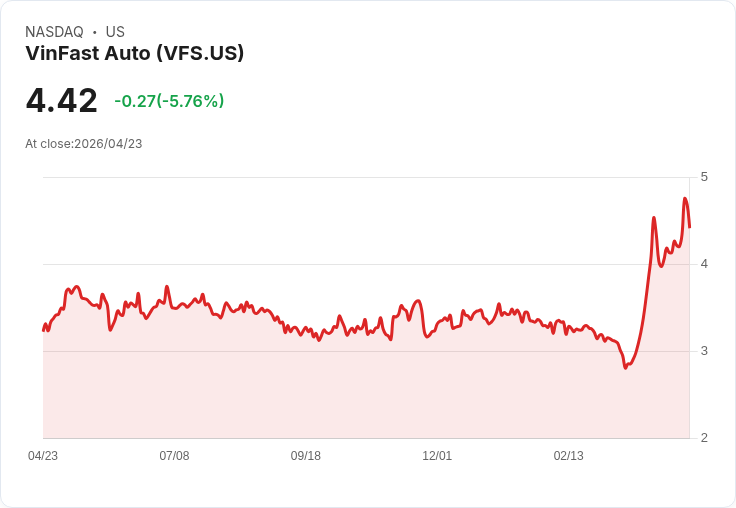
Task: Click the -0.27(-5.76%) change value
Action: (169, 101)
